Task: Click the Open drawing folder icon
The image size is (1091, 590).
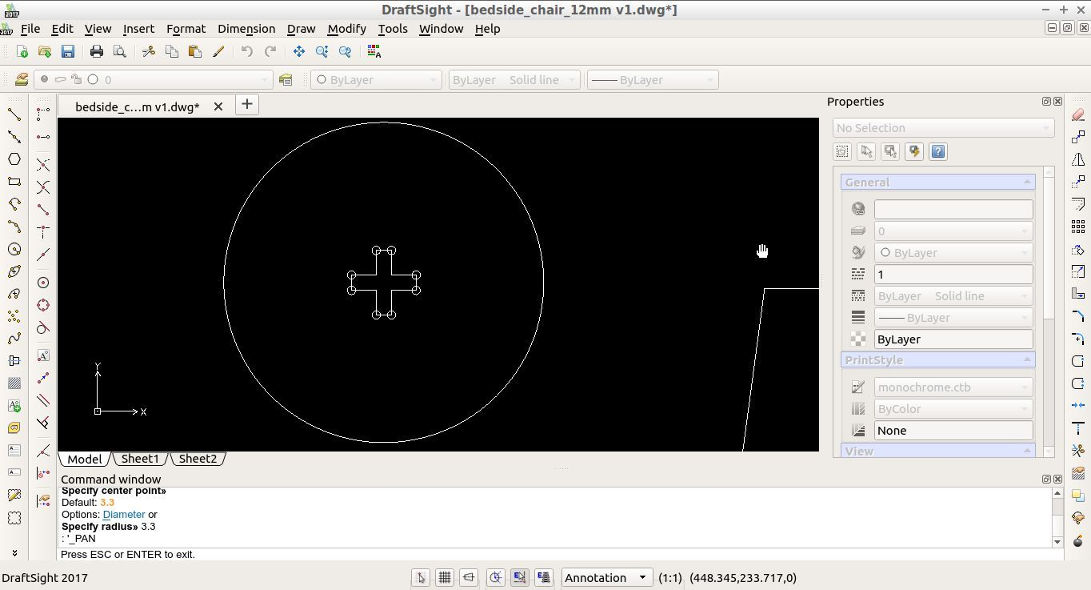Action: 45,51
